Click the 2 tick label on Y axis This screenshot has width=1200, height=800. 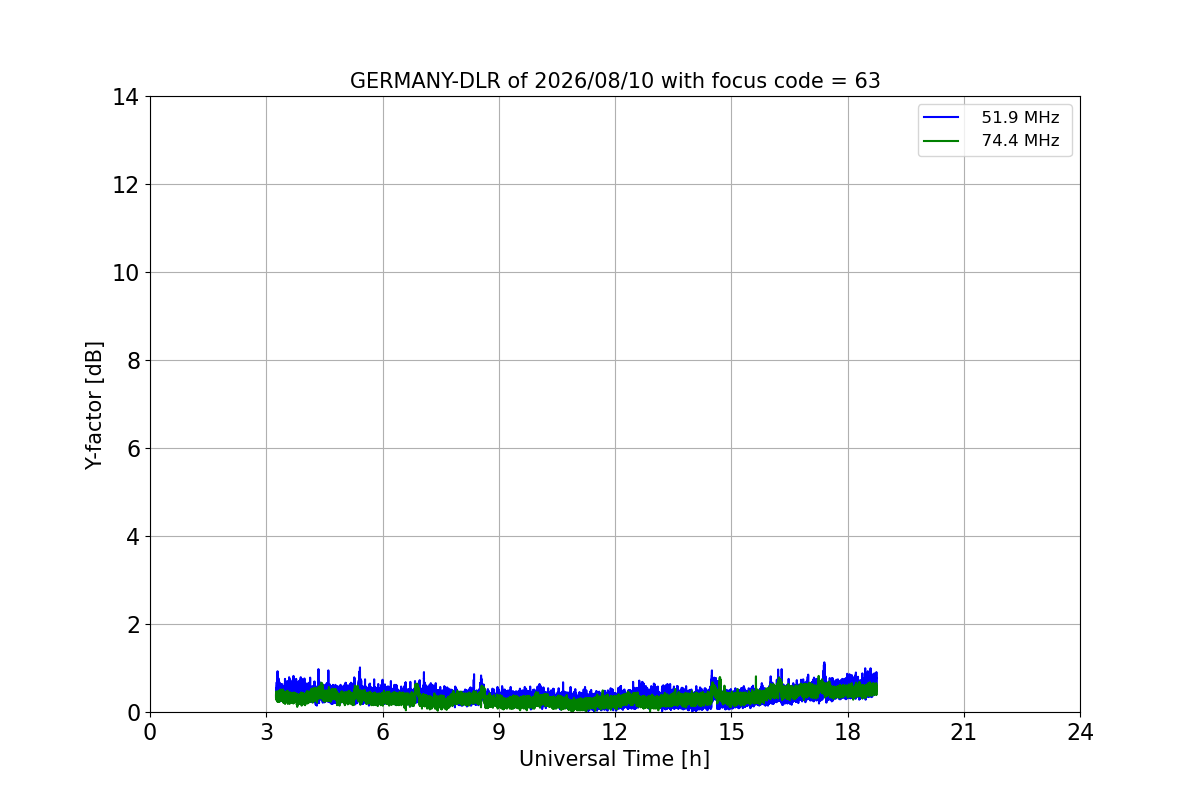point(133,625)
